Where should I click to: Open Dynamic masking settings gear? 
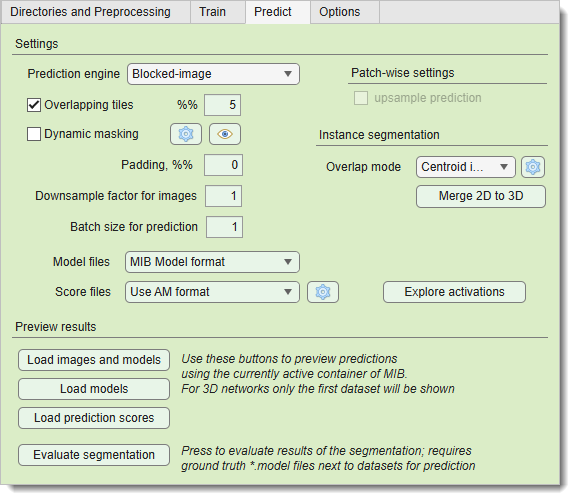tap(186, 134)
